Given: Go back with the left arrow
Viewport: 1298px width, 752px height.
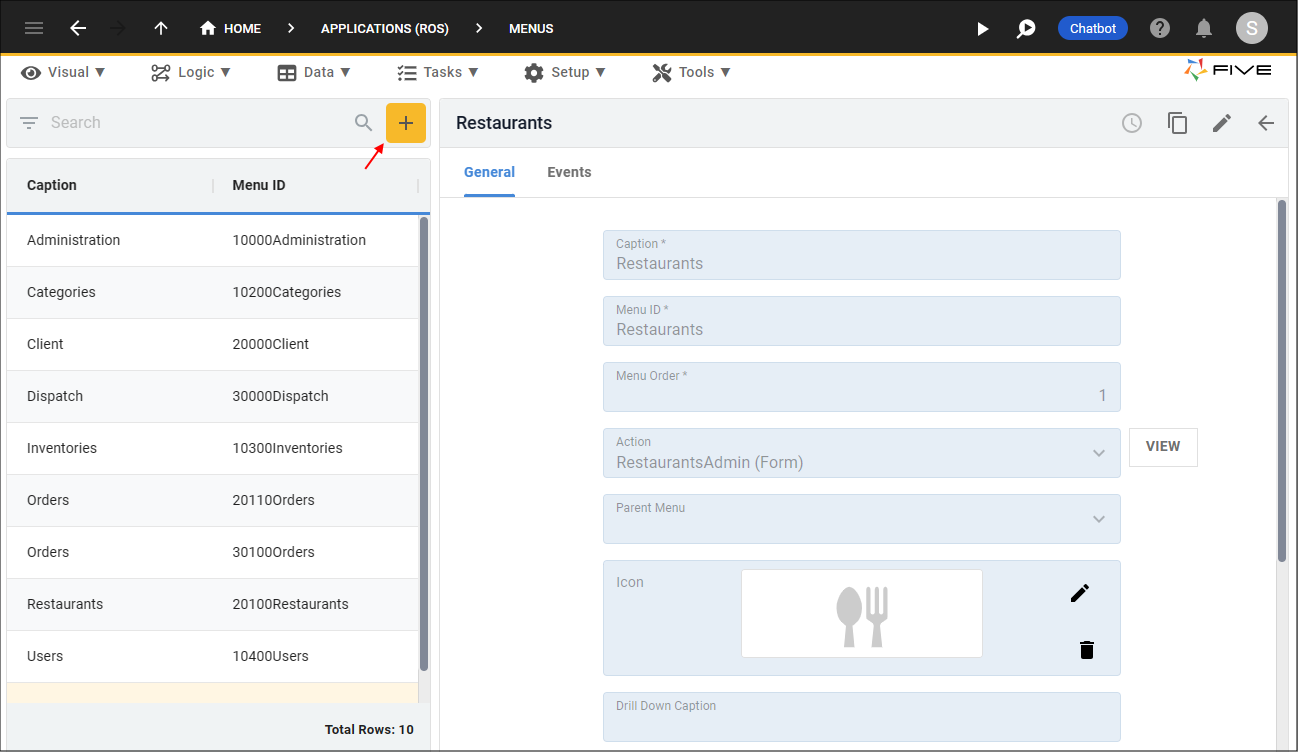Looking at the screenshot, I should pos(78,28).
